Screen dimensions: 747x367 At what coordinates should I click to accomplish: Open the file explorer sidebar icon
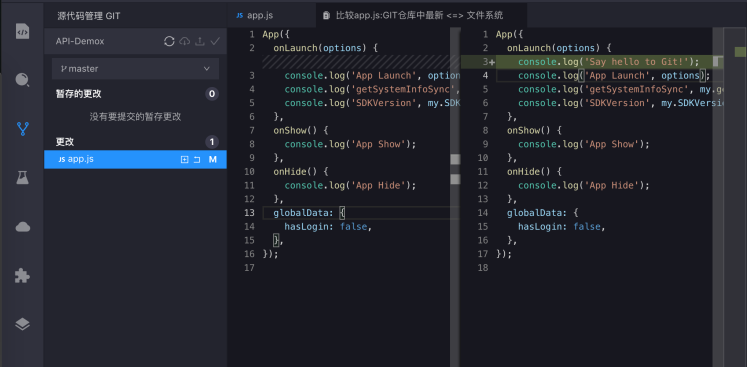[x=22, y=31]
